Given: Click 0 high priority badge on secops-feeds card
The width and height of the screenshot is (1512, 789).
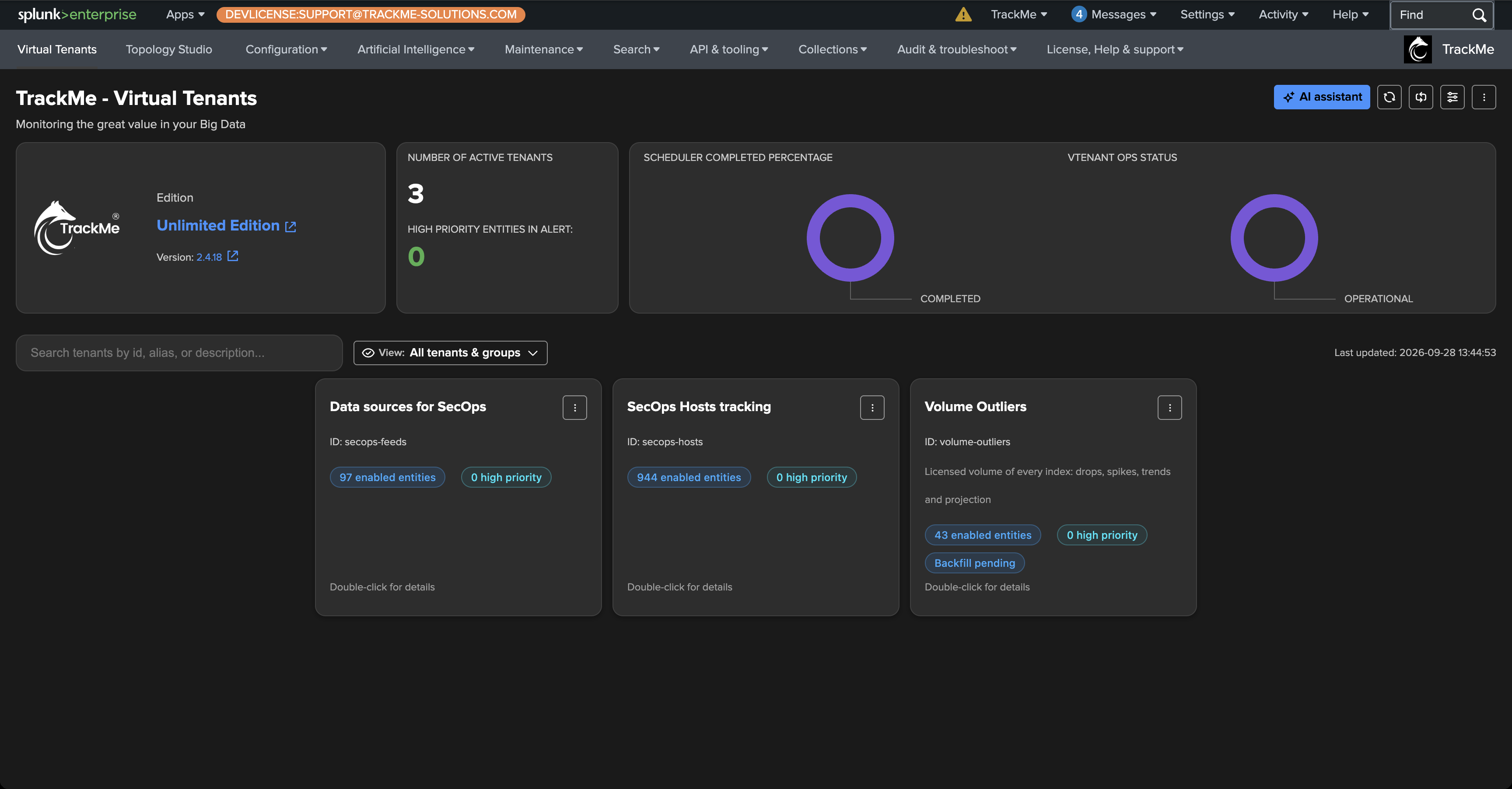Looking at the screenshot, I should tap(506, 478).
